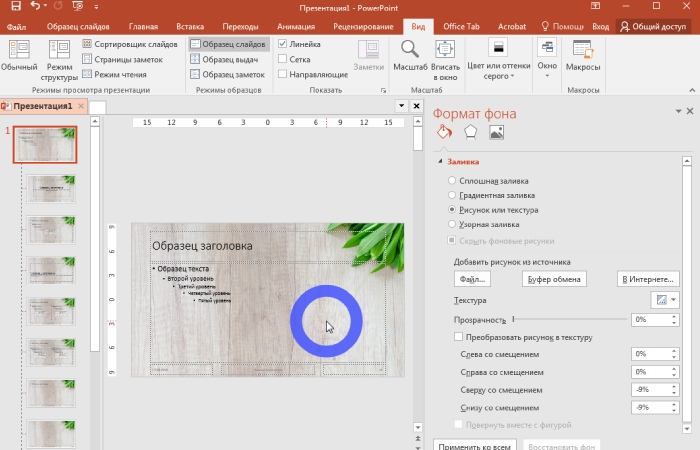Image resolution: width=700 pixels, height=450 pixels.
Task: Click the Прозрачность 0% value field
Action: tap(651, 319)
